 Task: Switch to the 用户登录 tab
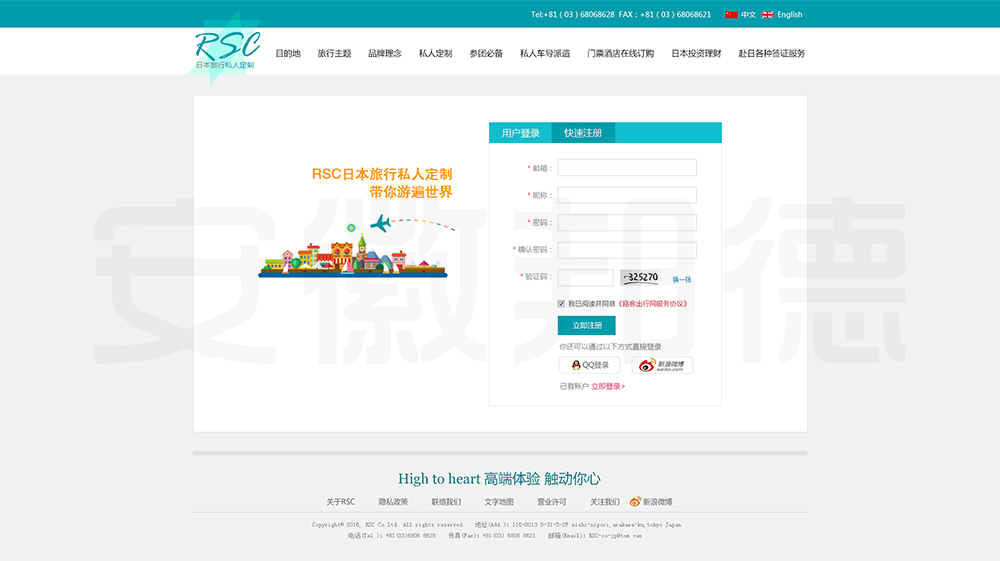tap(520, 133)
